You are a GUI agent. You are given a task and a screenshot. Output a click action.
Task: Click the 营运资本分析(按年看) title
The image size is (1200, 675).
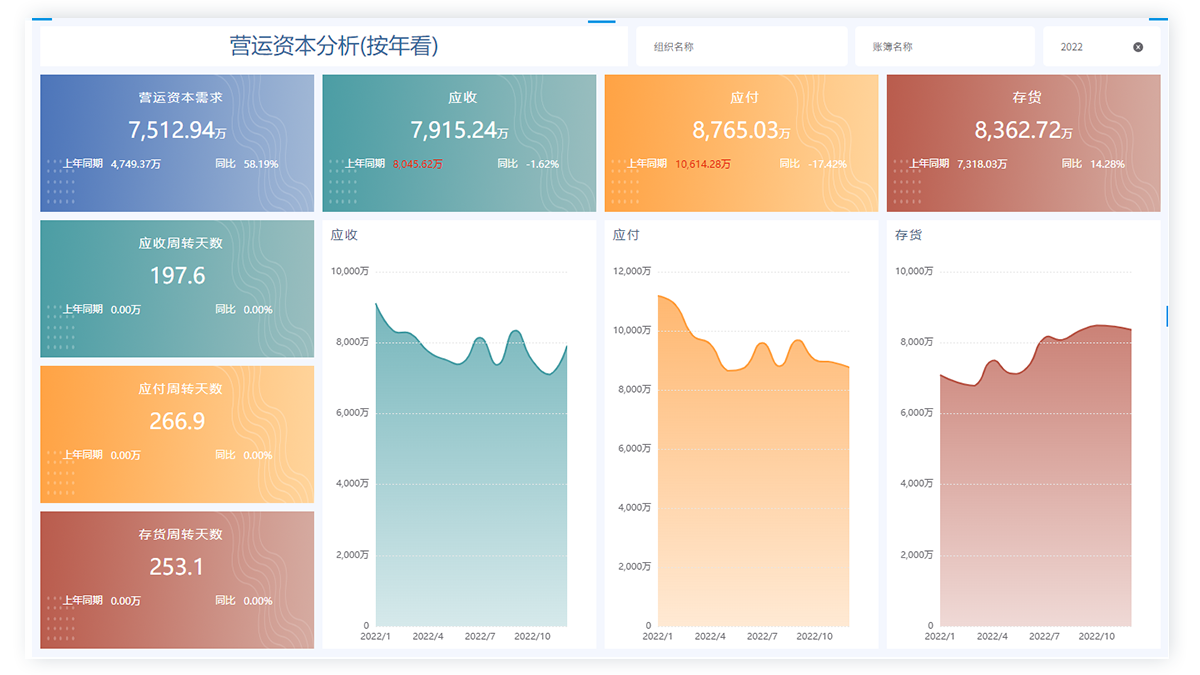coord(334,46)
